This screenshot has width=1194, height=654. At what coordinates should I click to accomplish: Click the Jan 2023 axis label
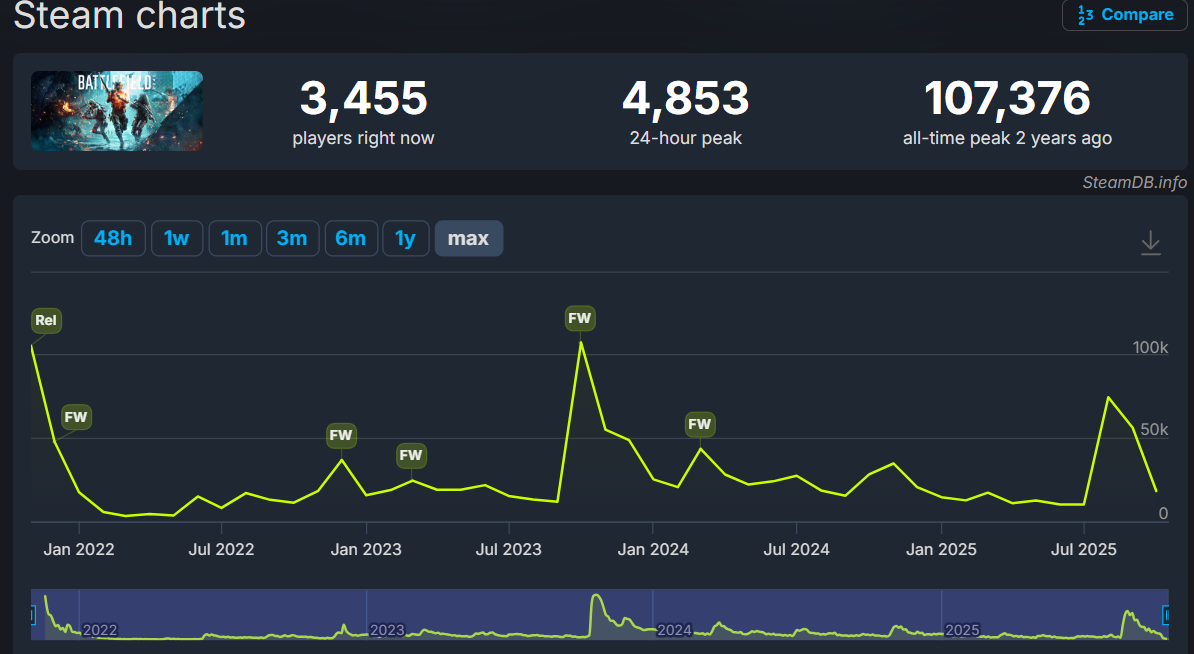(366, 550)
